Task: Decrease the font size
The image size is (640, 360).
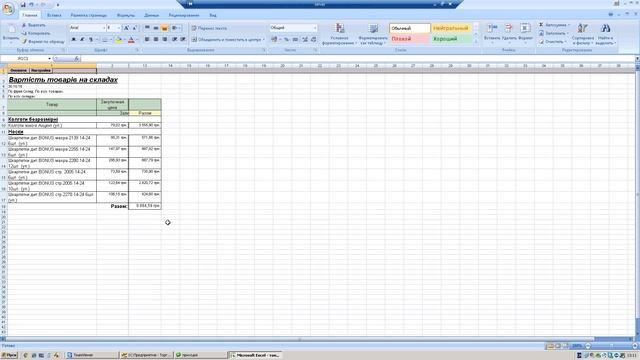Action: point(134,28)
